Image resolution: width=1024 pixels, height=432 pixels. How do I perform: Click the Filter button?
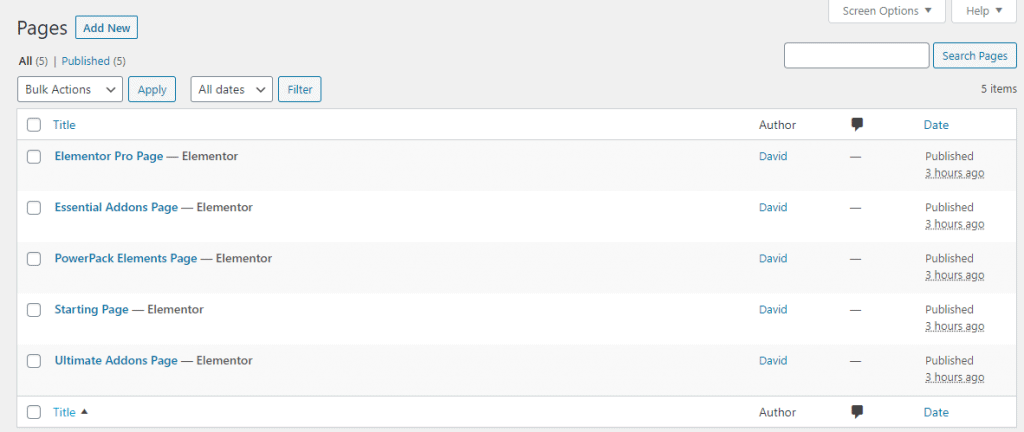click(299, 89)
